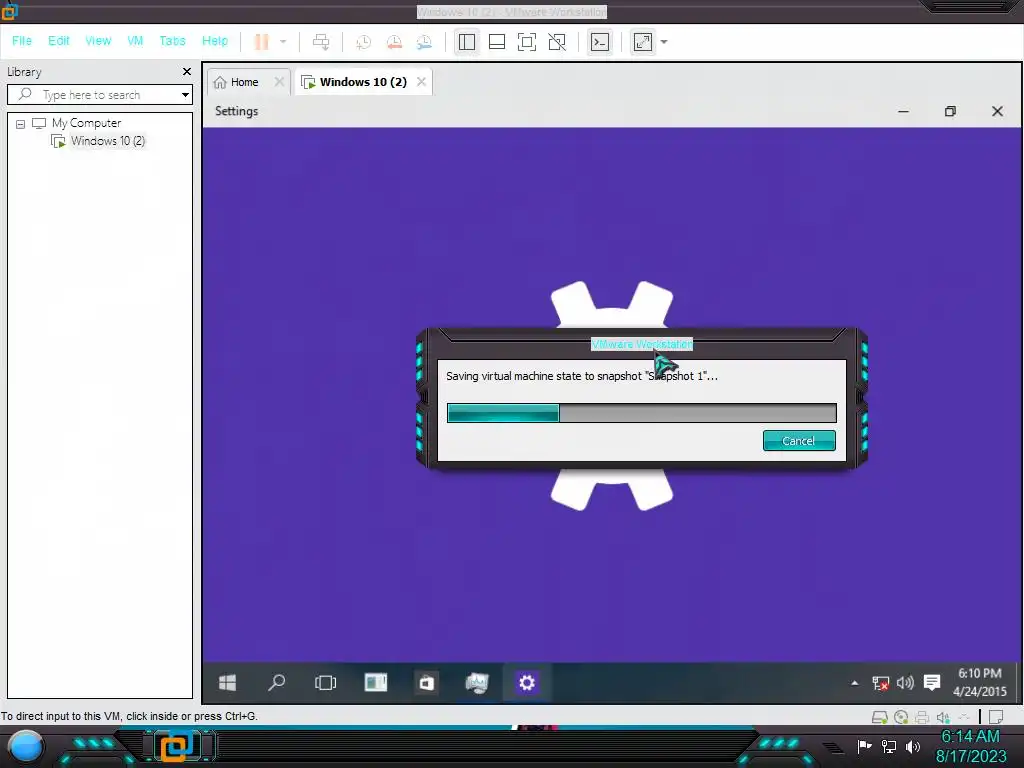Toggle the Library sidebar view icon

466,42
